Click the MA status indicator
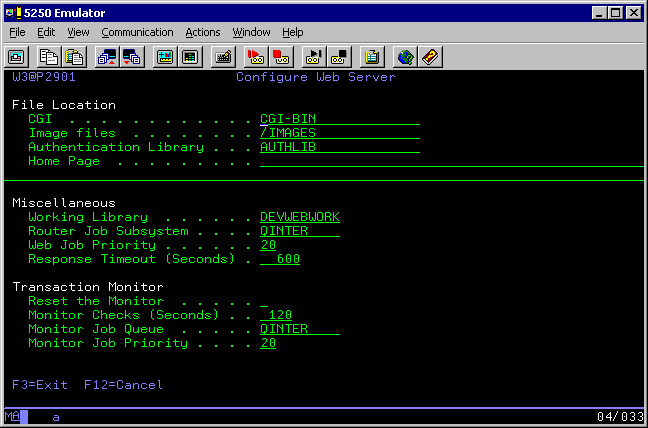This screenshot has width=648, height=428. (x=12, y=416)
